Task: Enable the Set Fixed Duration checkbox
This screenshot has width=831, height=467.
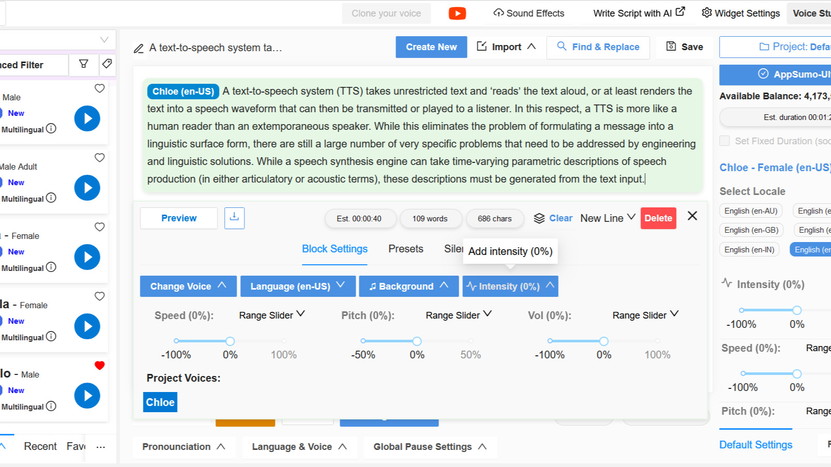Action: 725,142
